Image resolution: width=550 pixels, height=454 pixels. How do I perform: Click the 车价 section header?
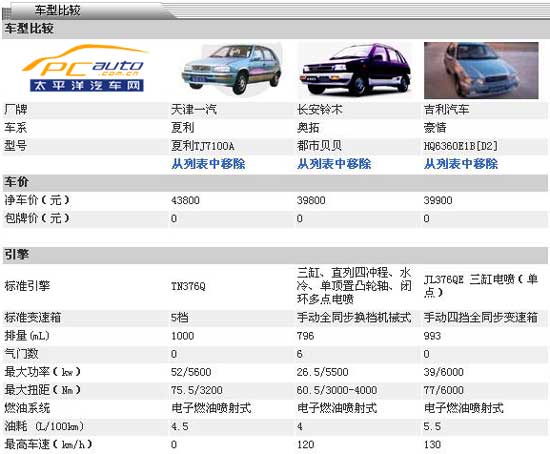tap(275, 182)
